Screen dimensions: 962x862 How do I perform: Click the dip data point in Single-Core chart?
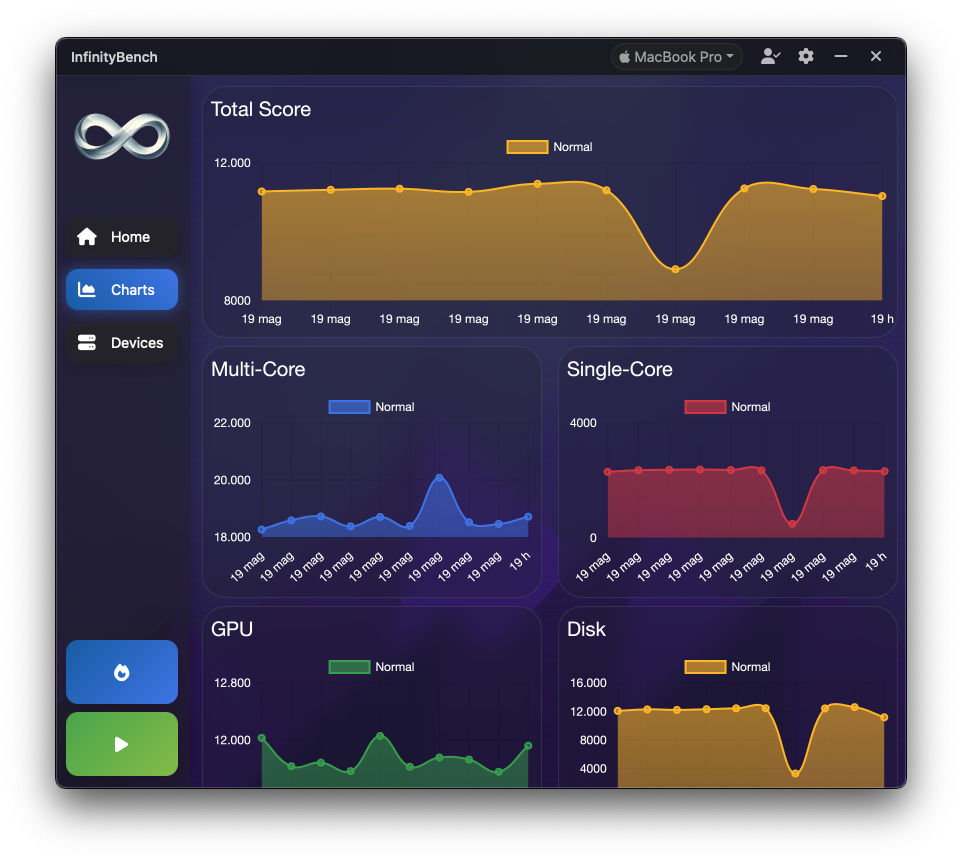tap(792, 524)
